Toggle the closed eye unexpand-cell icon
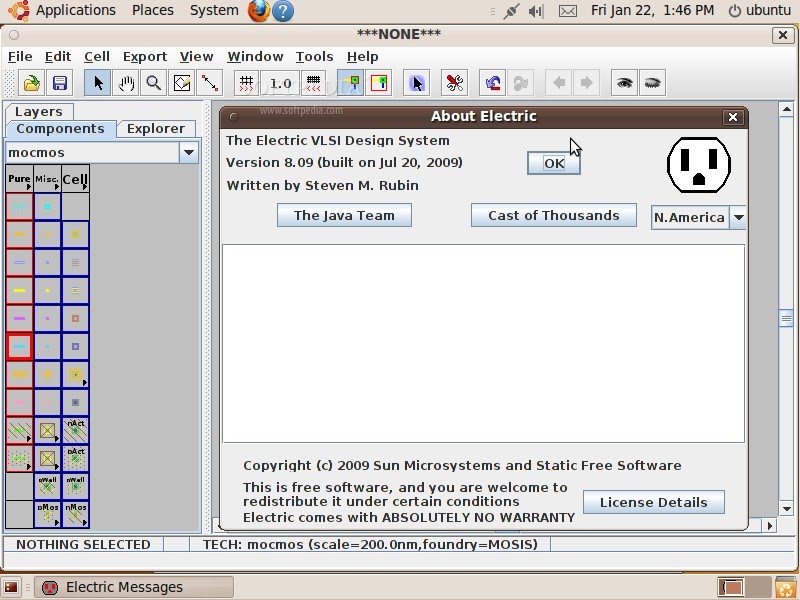 click(x=653, y=83)
